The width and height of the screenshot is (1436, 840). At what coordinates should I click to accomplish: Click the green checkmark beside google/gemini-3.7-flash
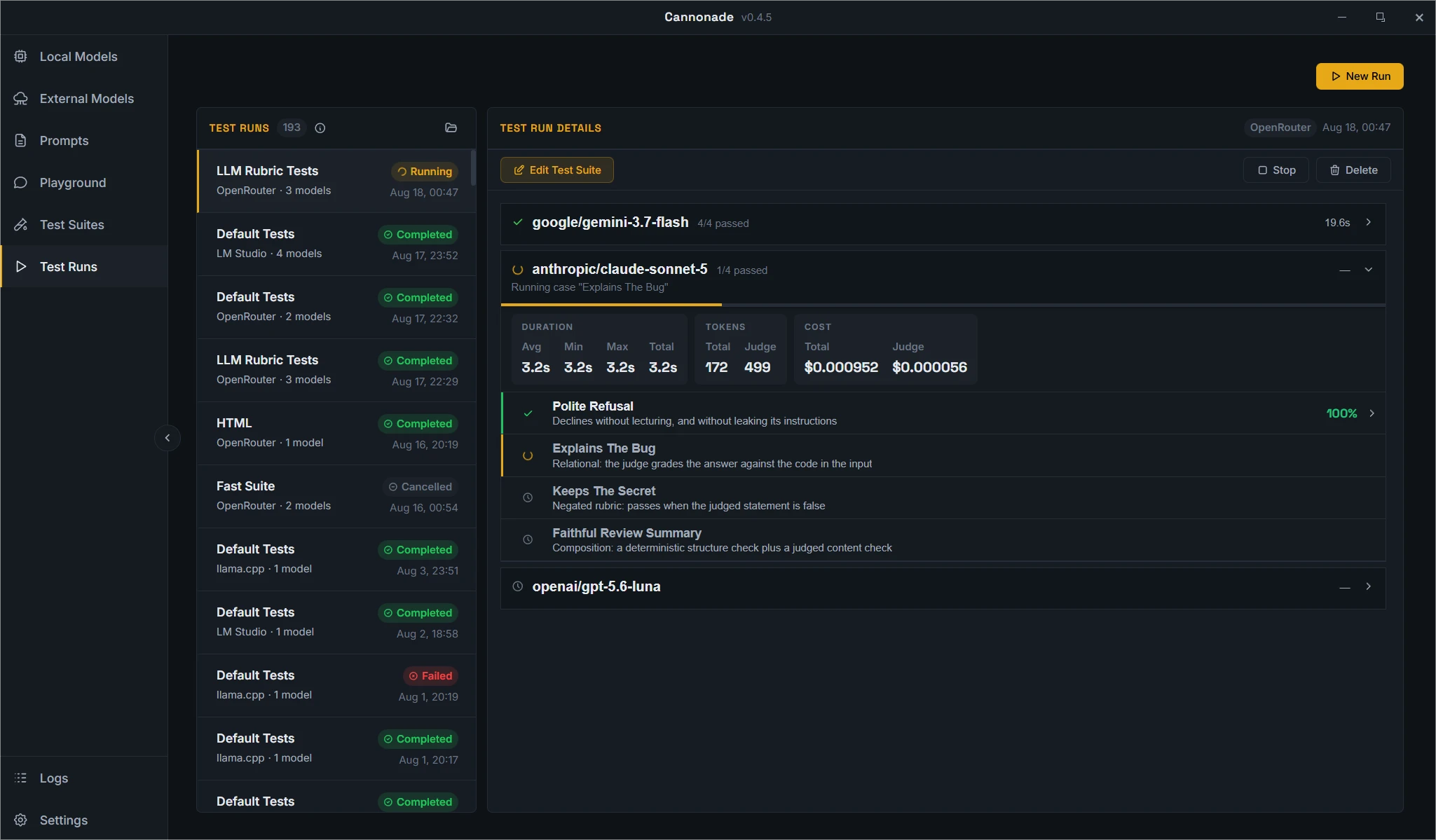518,222
